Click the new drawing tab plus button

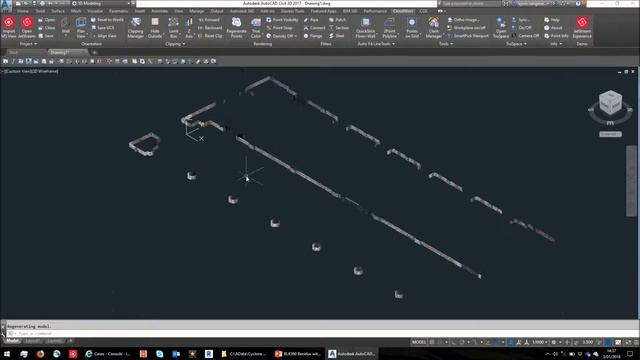[94, 52]
